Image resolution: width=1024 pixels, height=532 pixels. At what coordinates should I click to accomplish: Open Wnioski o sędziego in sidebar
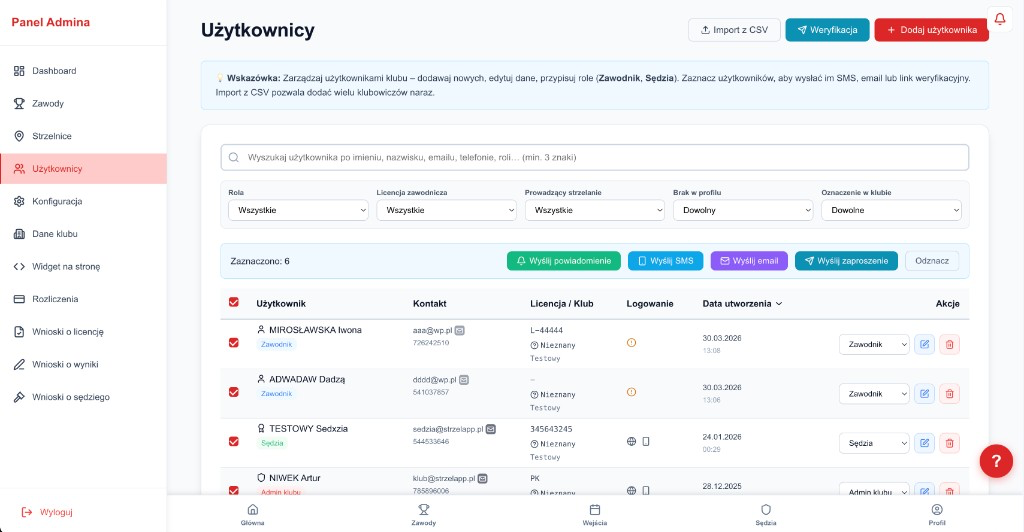click(84, 397)
